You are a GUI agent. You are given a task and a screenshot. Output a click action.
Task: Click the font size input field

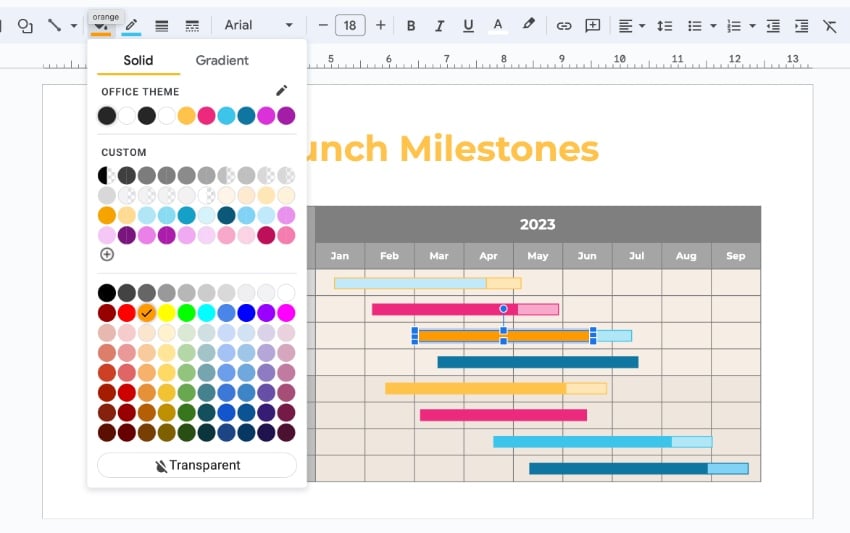pyautogui.click(x=350, y=25)
